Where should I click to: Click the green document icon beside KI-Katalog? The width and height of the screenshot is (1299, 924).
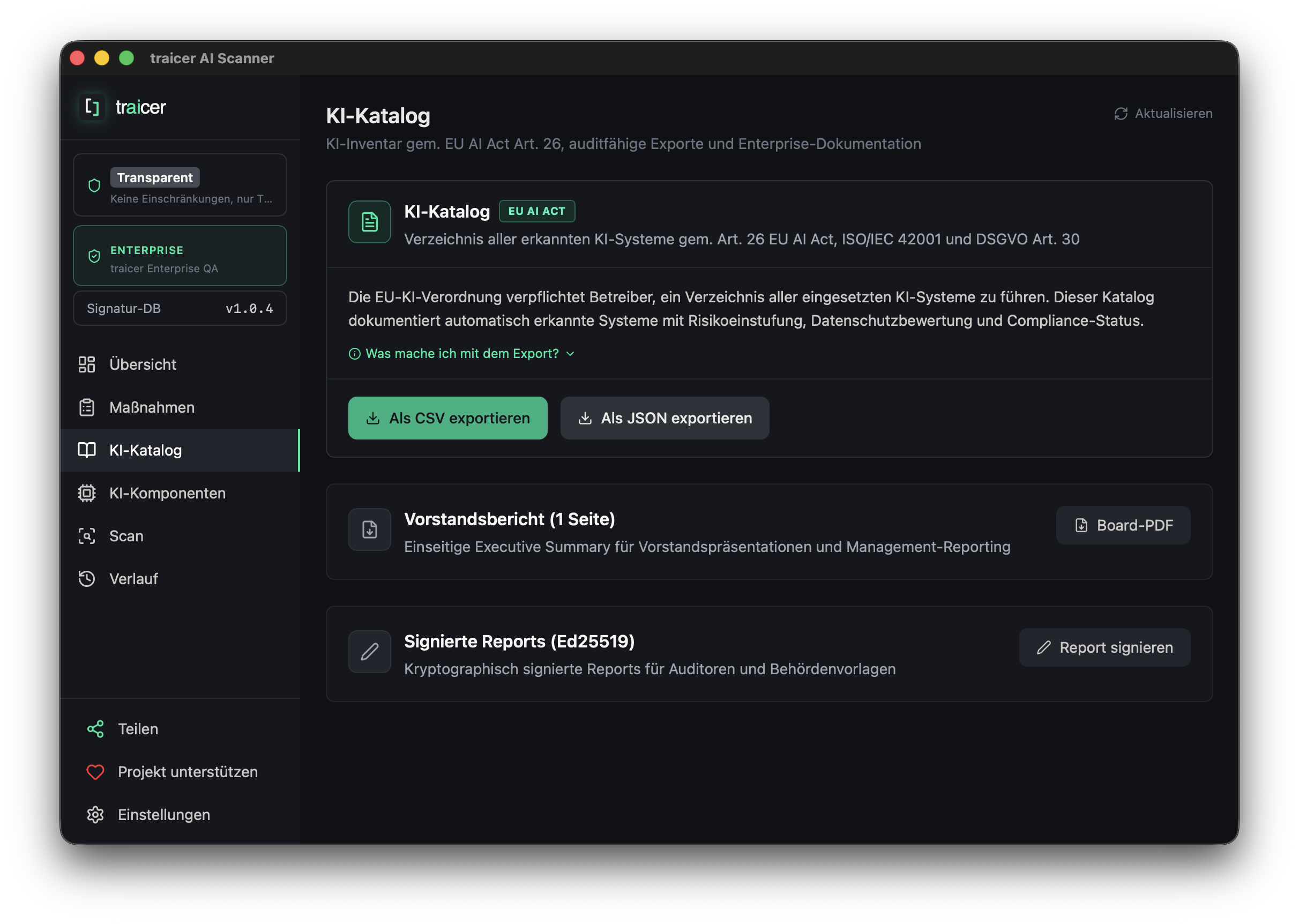[x=370, y=222]
